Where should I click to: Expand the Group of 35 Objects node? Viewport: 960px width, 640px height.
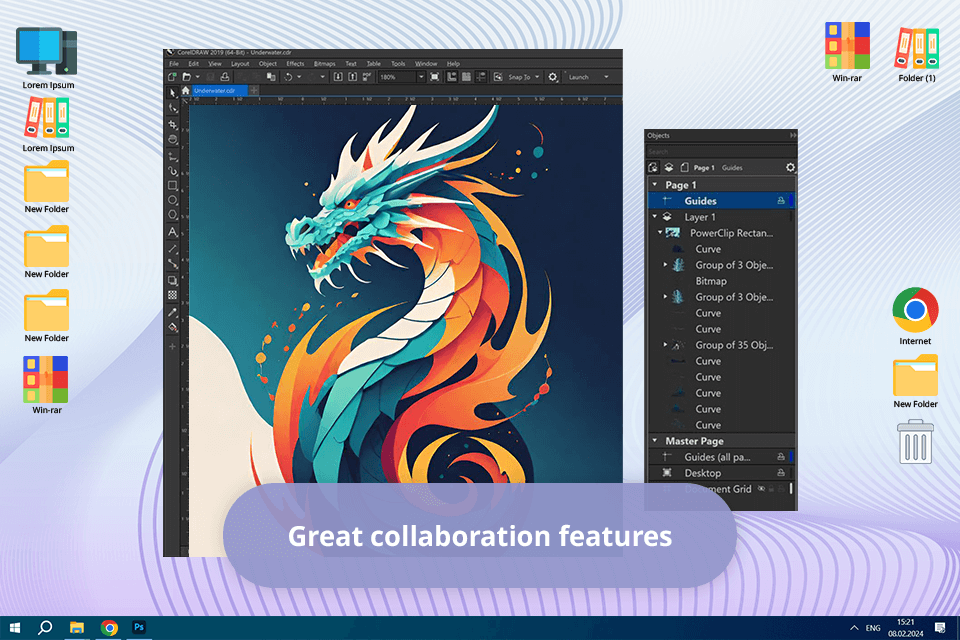pyautogui.click(x=666, y=345)
